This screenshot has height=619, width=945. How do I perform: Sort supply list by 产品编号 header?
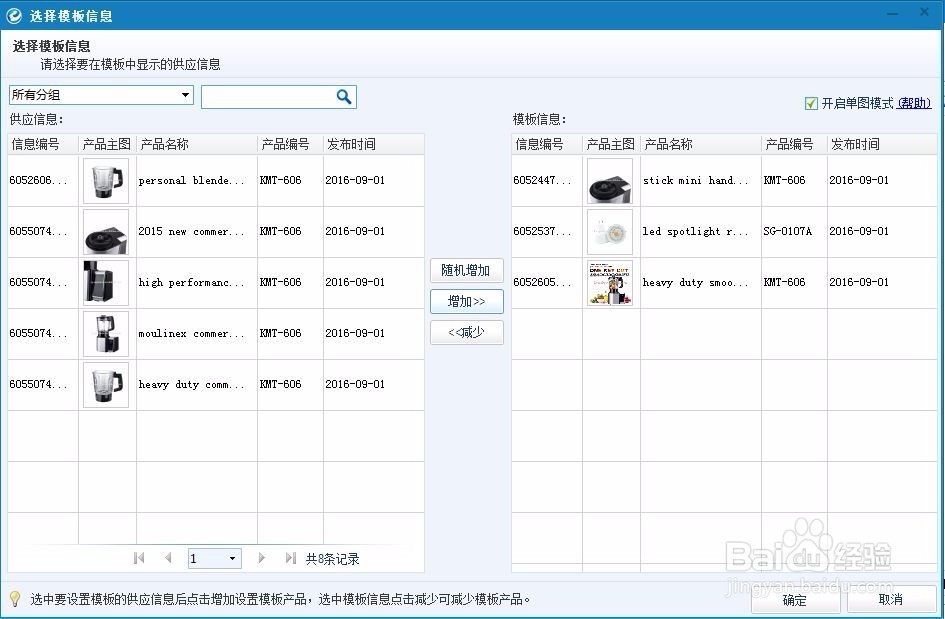click(x=290, y=144)
